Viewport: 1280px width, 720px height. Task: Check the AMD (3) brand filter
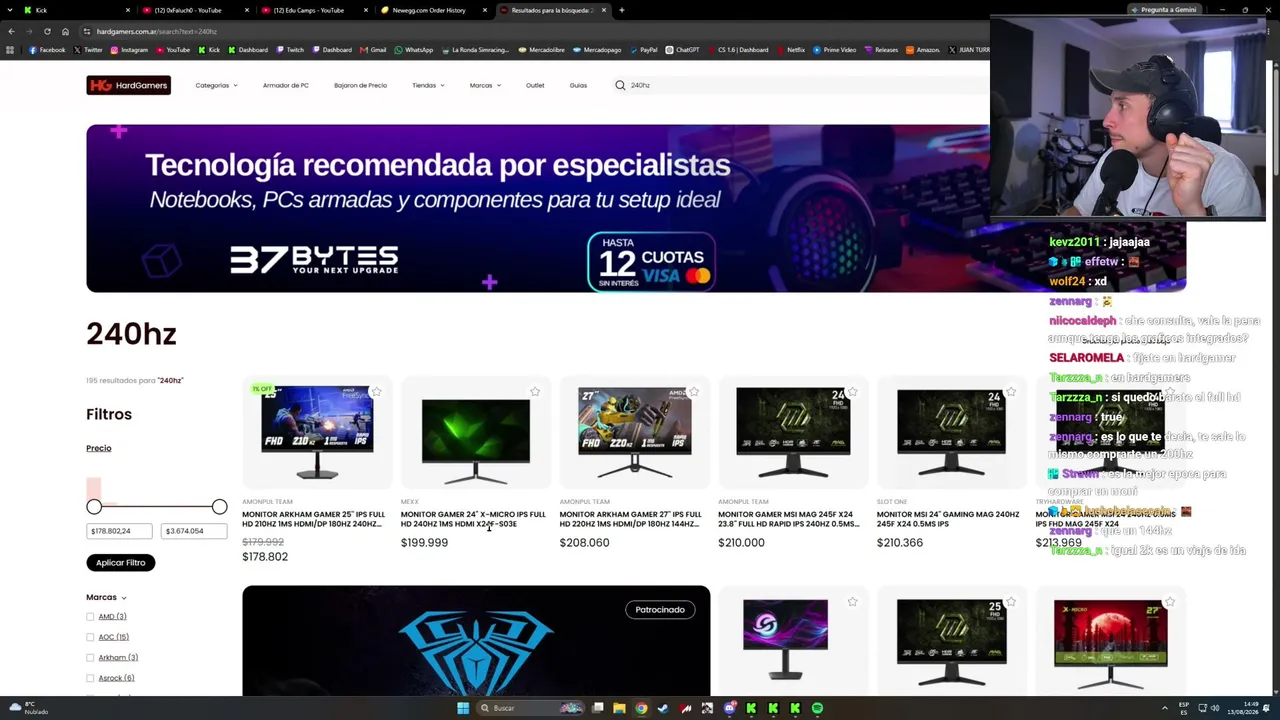pos(90,617)
